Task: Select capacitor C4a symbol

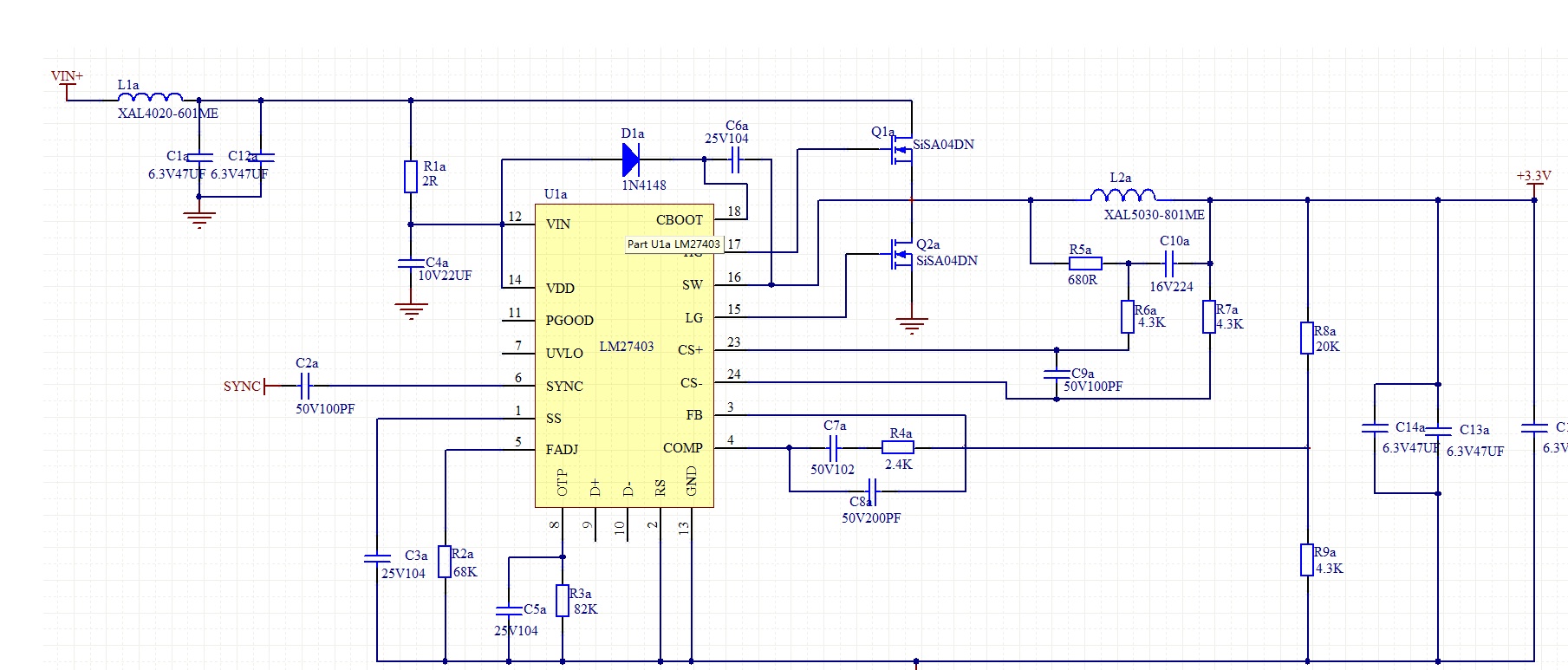Action: tap(411, 263)
